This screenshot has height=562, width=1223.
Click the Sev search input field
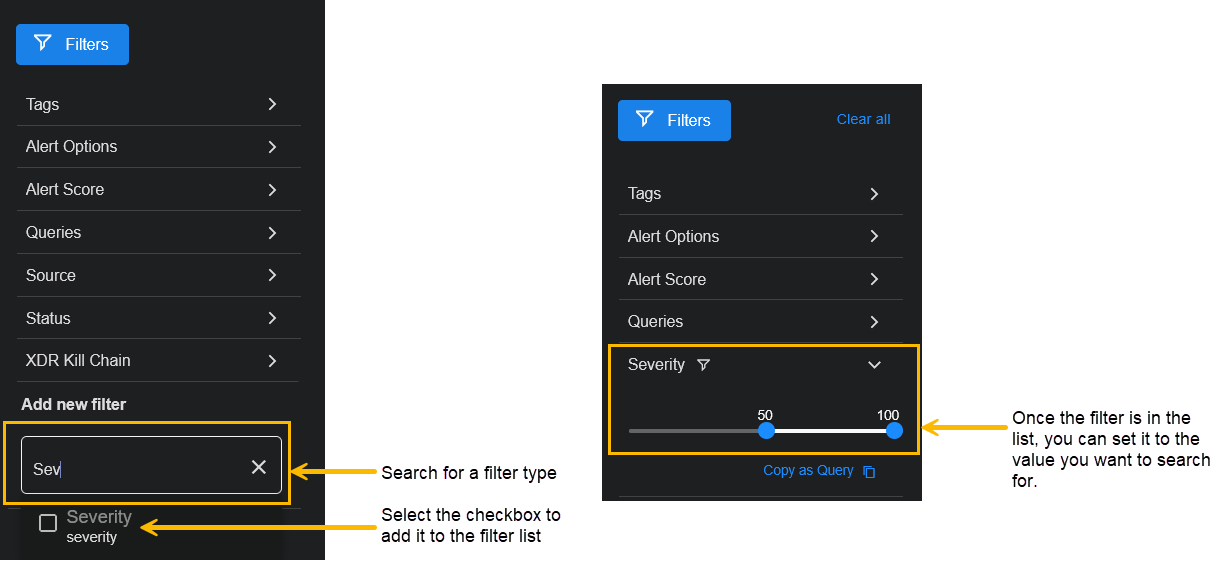tap(130, 467)
